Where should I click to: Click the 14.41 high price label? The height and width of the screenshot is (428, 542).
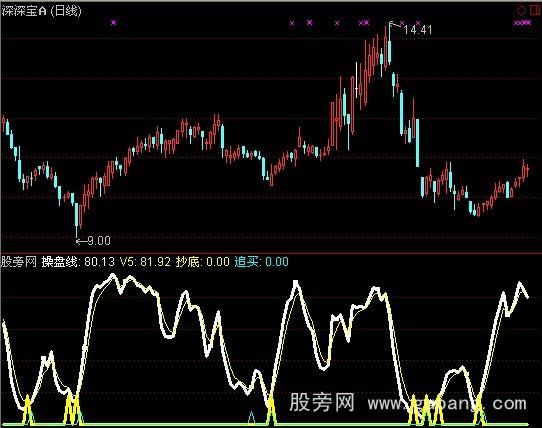coord(418,30)
